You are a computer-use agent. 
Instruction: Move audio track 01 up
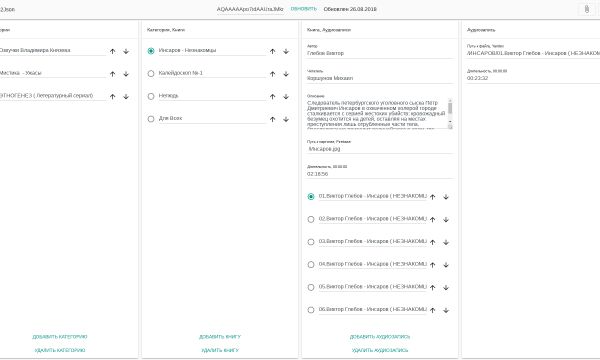click(x=432, y=197)
